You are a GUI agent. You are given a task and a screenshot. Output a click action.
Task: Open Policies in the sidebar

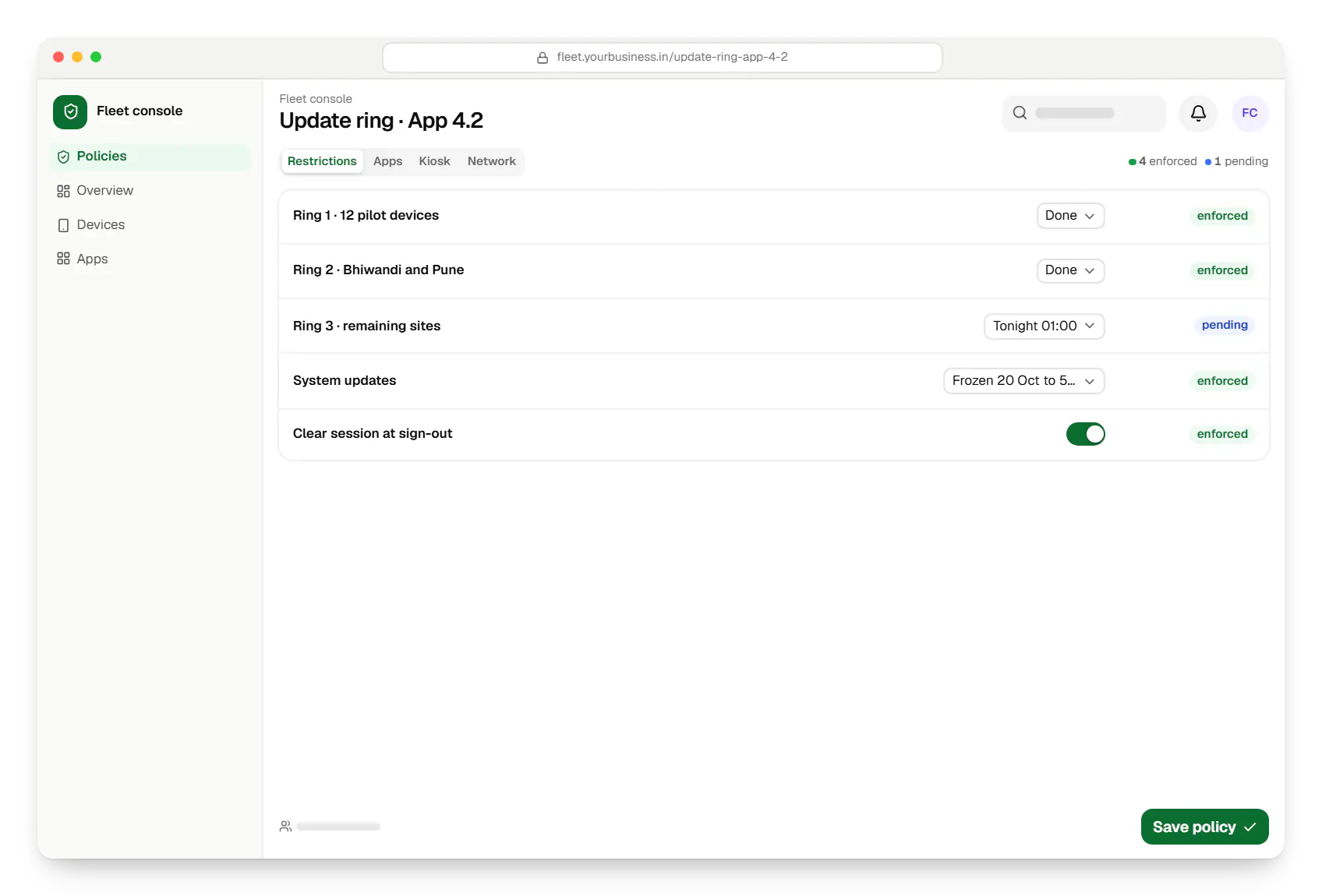click(150, 157)
